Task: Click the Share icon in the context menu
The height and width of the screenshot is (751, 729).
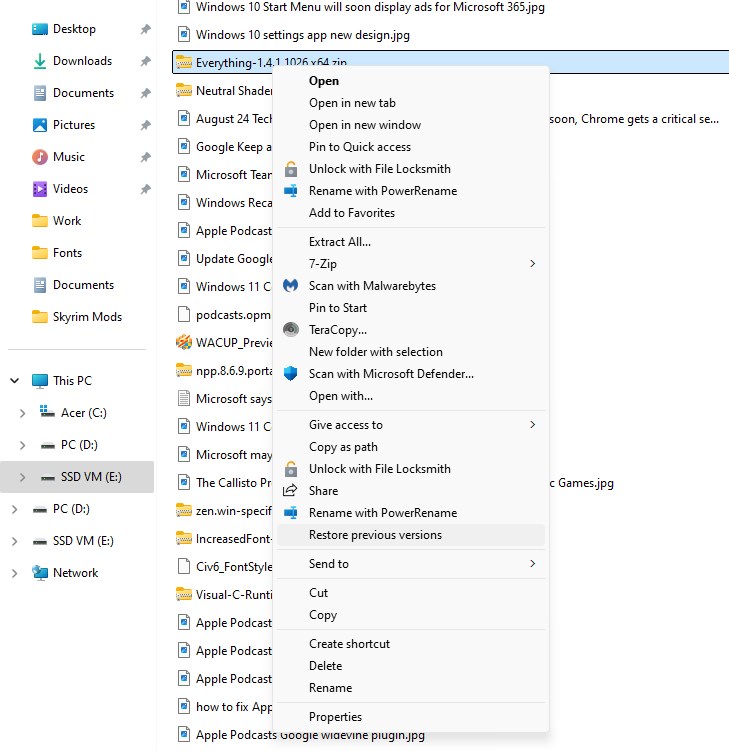Action: [x=291, y=491]
